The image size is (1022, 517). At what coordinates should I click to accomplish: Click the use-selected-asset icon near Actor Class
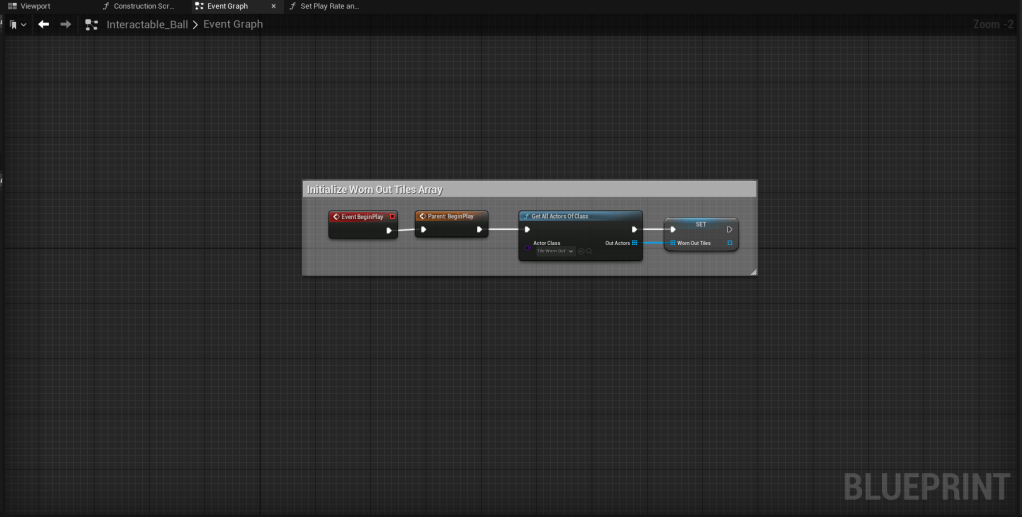(581, 251)
